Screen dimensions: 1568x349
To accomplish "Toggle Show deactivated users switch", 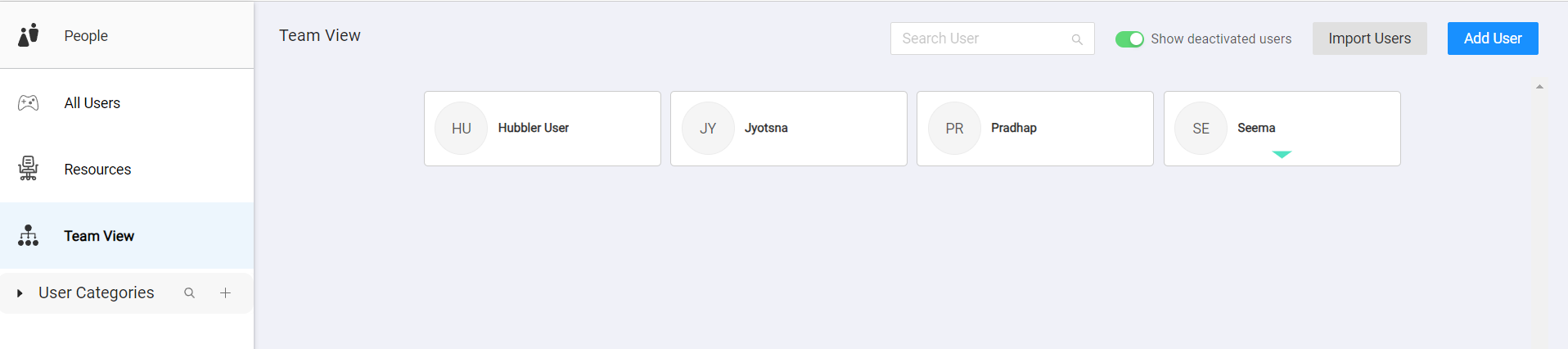I will click(1129, 39).
